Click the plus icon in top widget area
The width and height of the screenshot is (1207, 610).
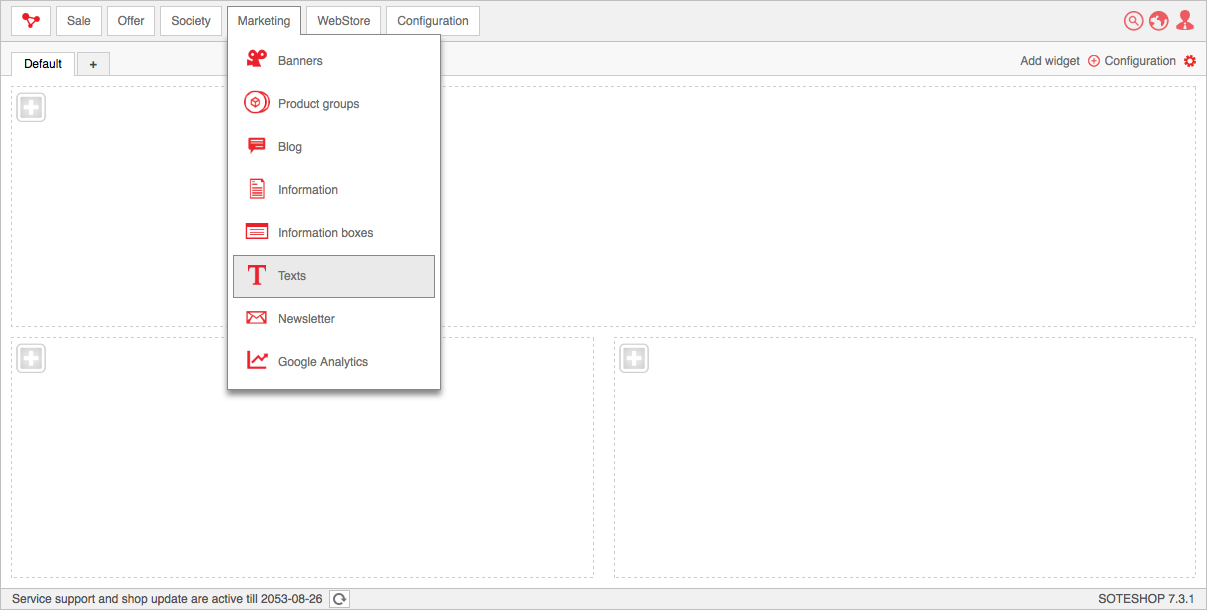[x=31, y=107]
